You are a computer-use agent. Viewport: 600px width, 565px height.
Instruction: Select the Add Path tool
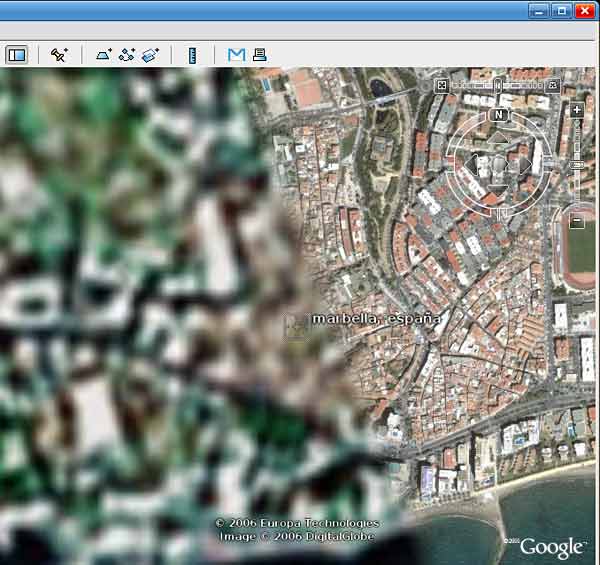[127, 55]
